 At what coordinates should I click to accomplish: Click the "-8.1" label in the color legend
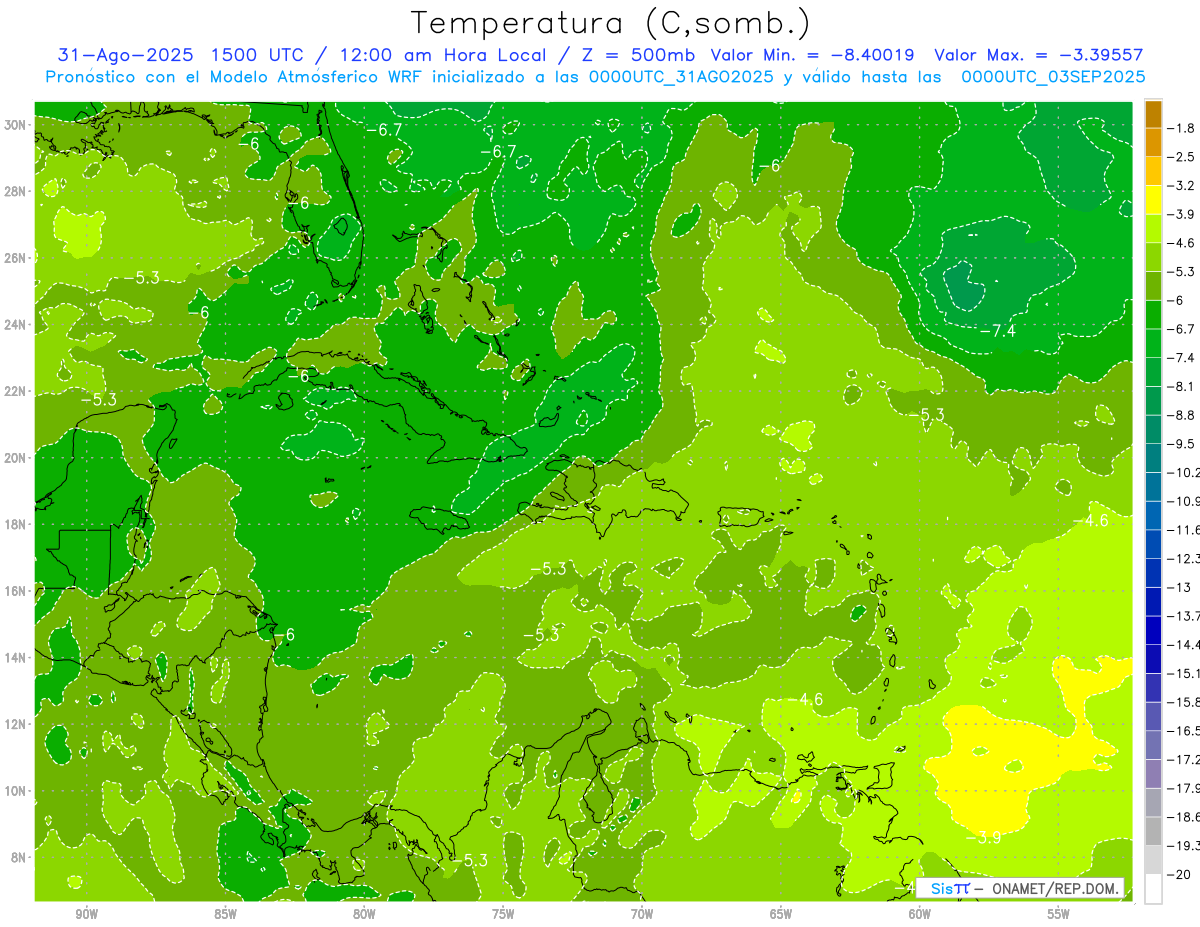(1182, 386)
